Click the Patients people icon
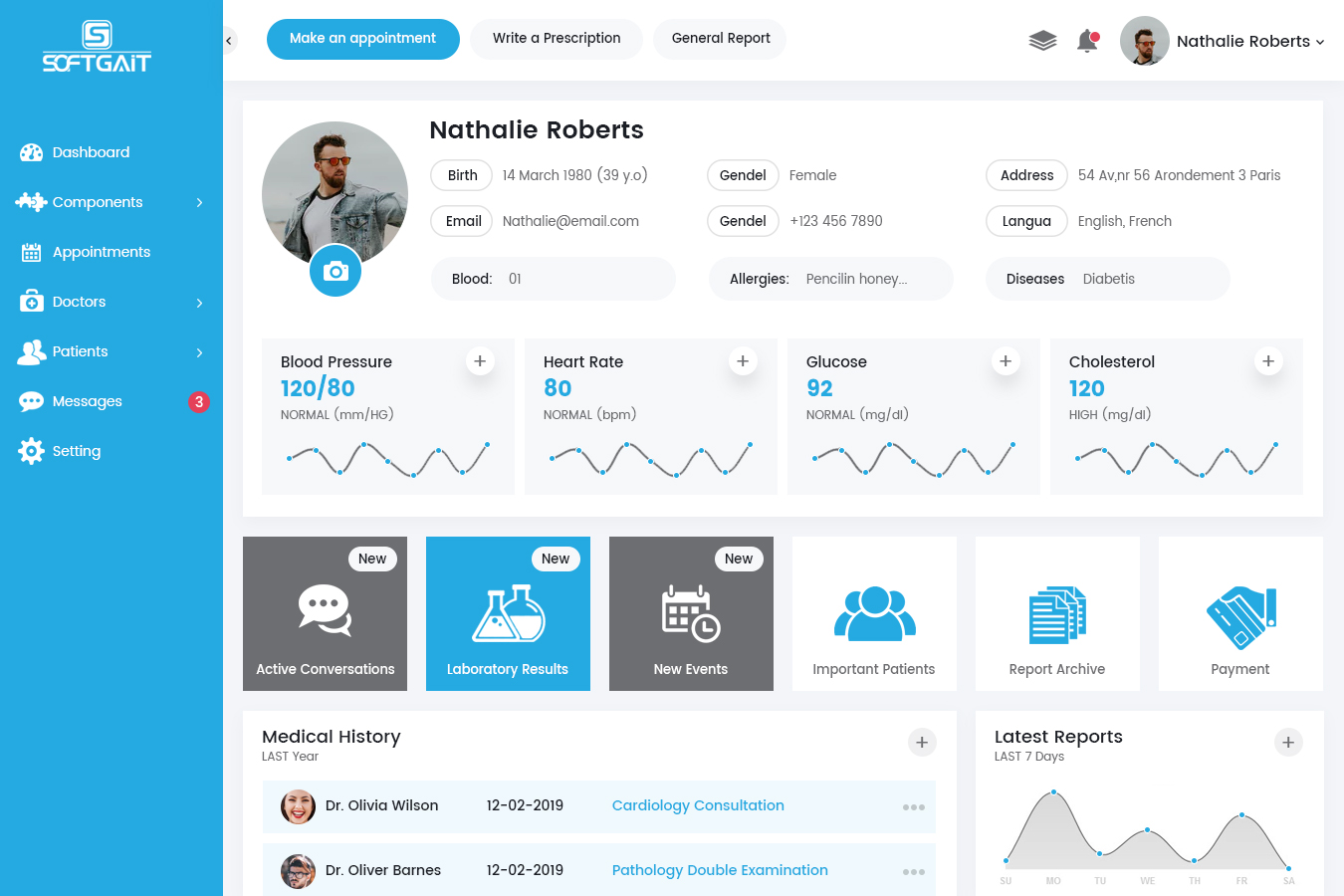 (x=32, y=351)
